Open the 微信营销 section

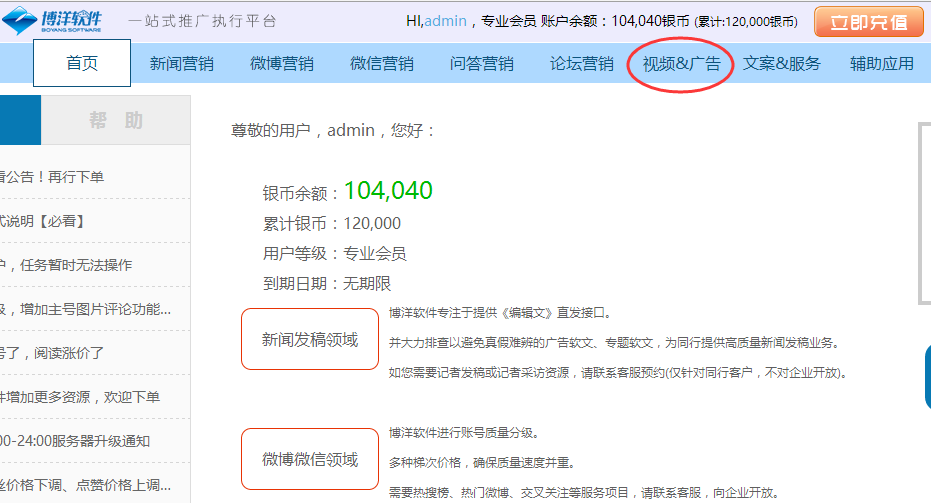(381, 64)
